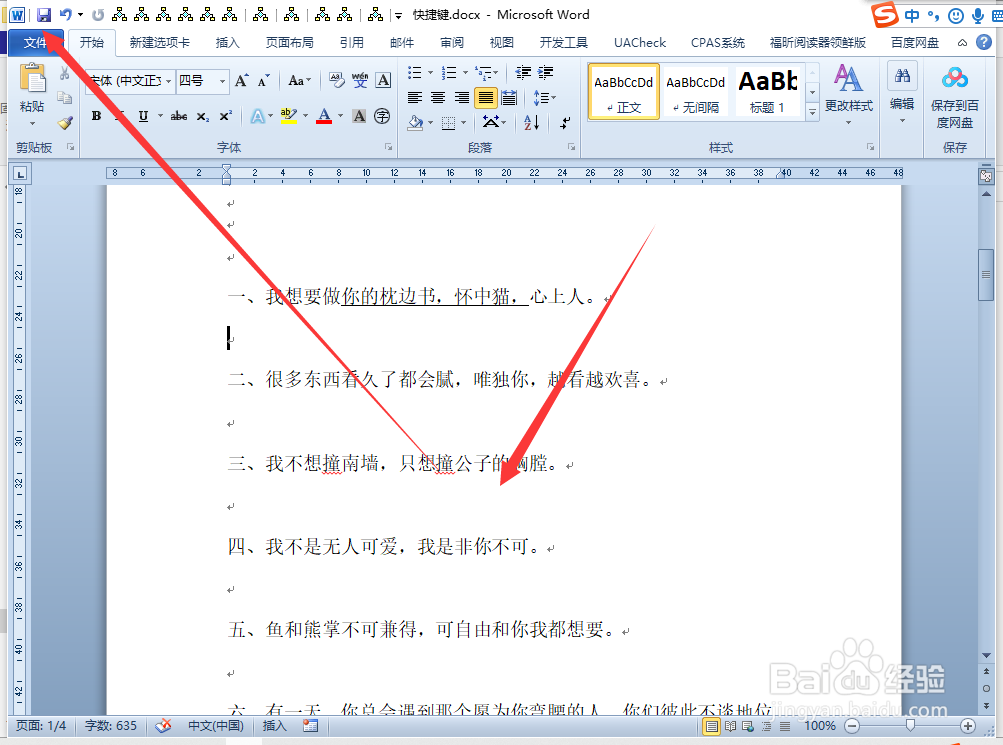Apply 正文 style

[623, 91]
